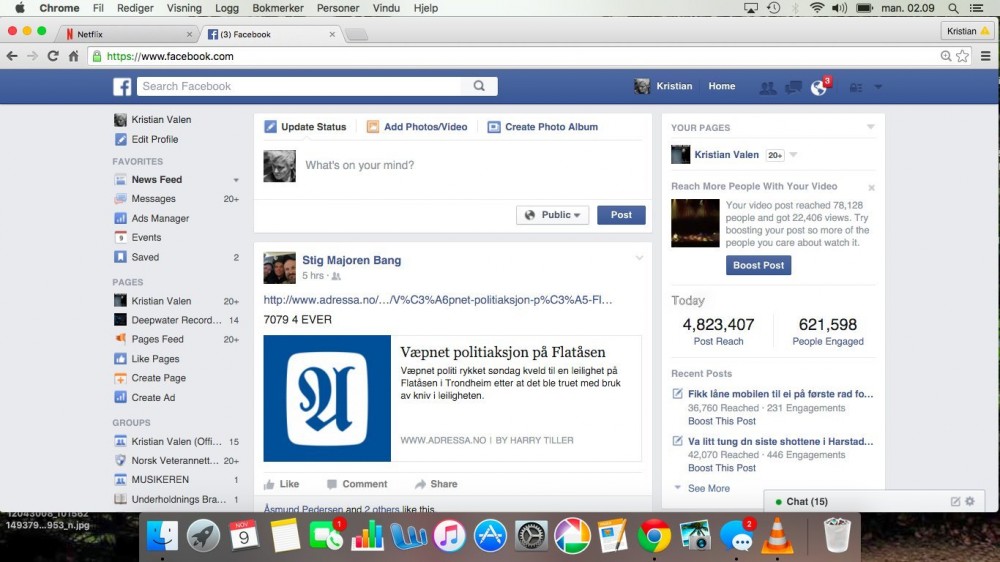
Task: Open Launchpad rocket in the Dock
Action: pyautogui.click(x=203, y=535)
